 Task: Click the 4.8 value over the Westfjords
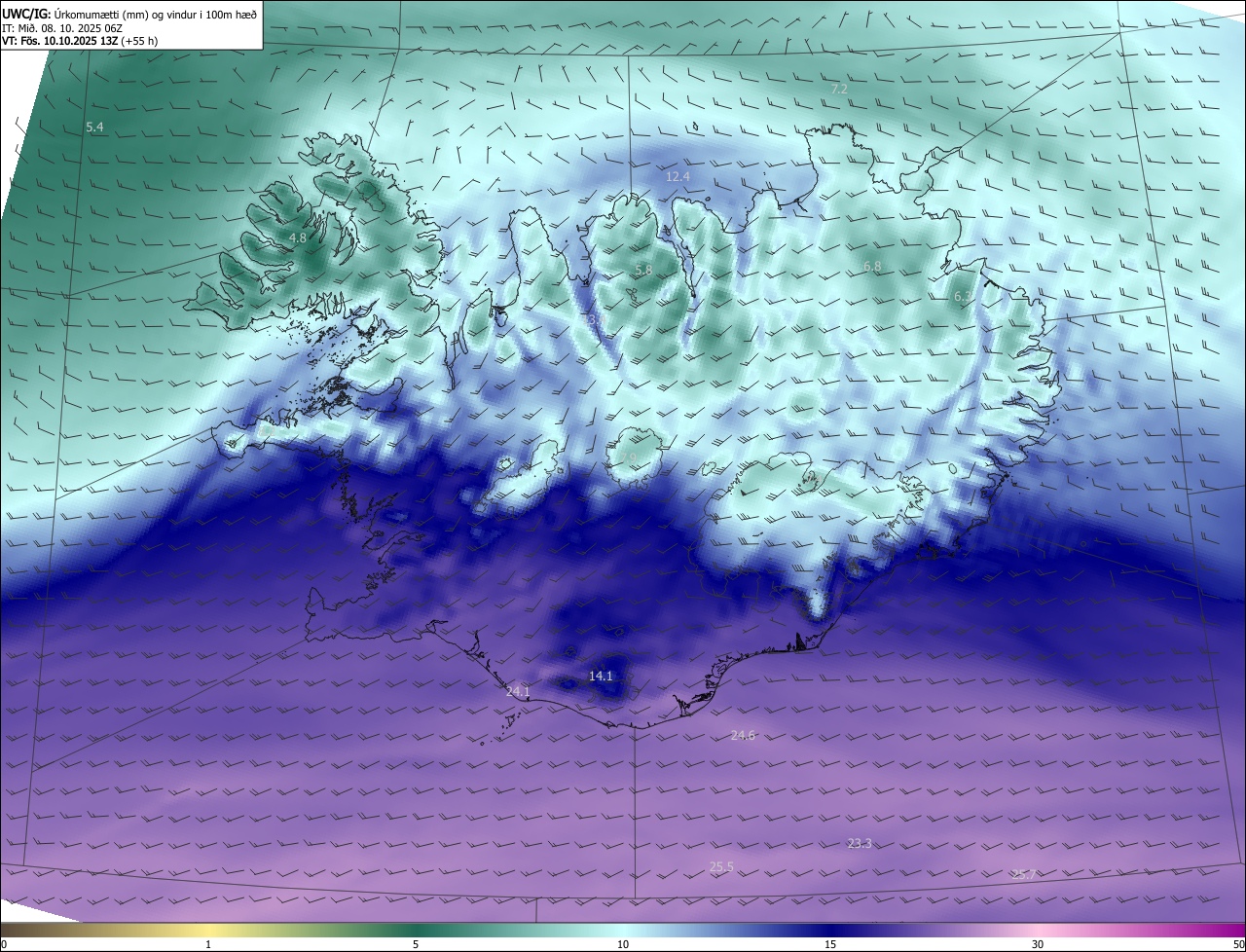pos(298,238)
